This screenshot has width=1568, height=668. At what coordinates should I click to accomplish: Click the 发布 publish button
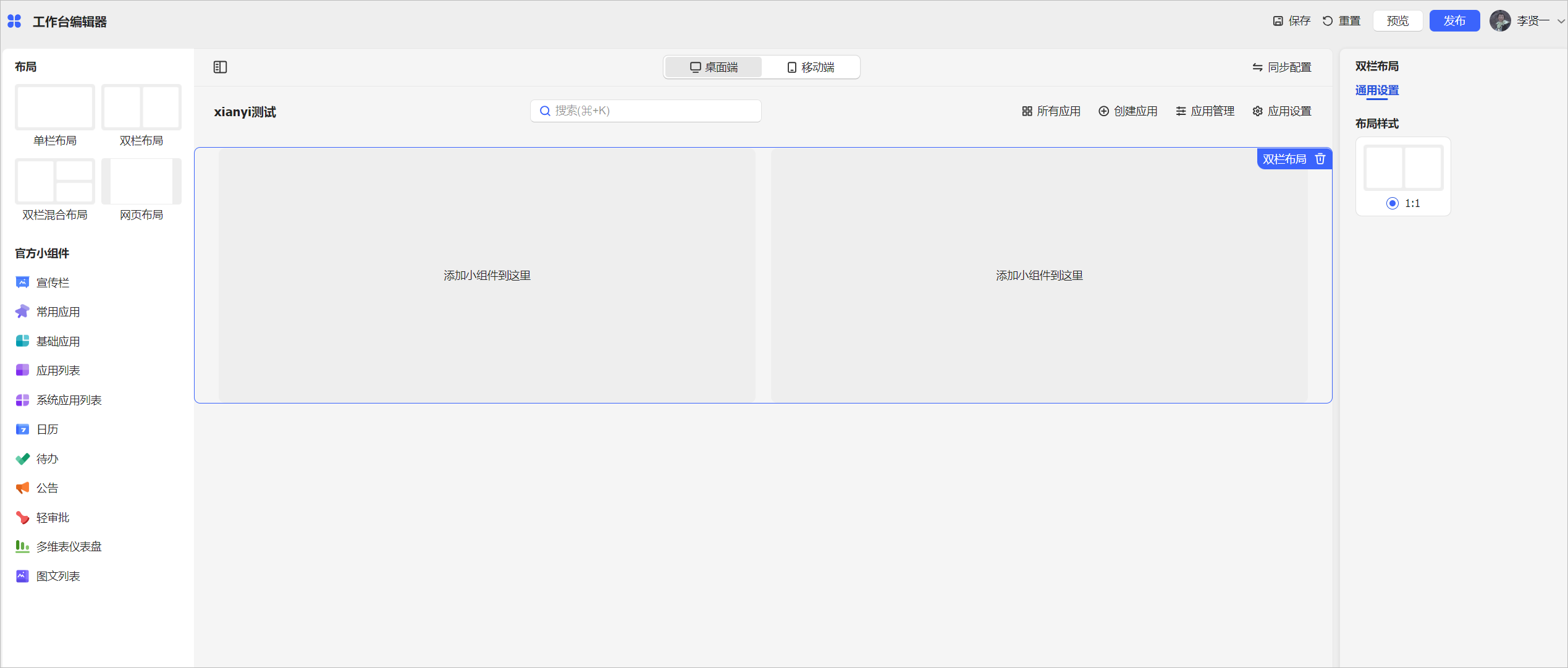tap(1454, 21)
